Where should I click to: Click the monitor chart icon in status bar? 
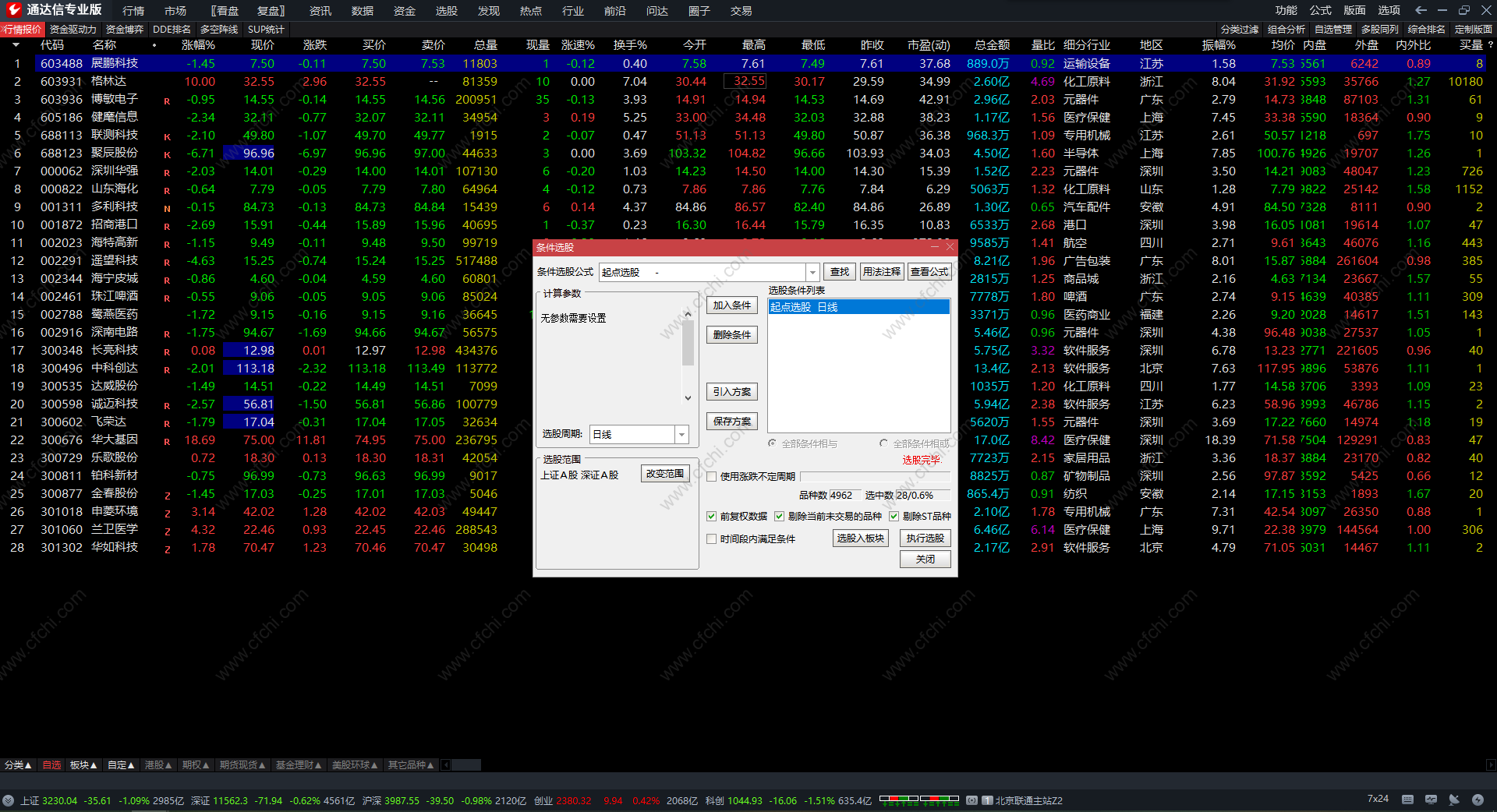pyautogui.click(x=1431, y=800)
